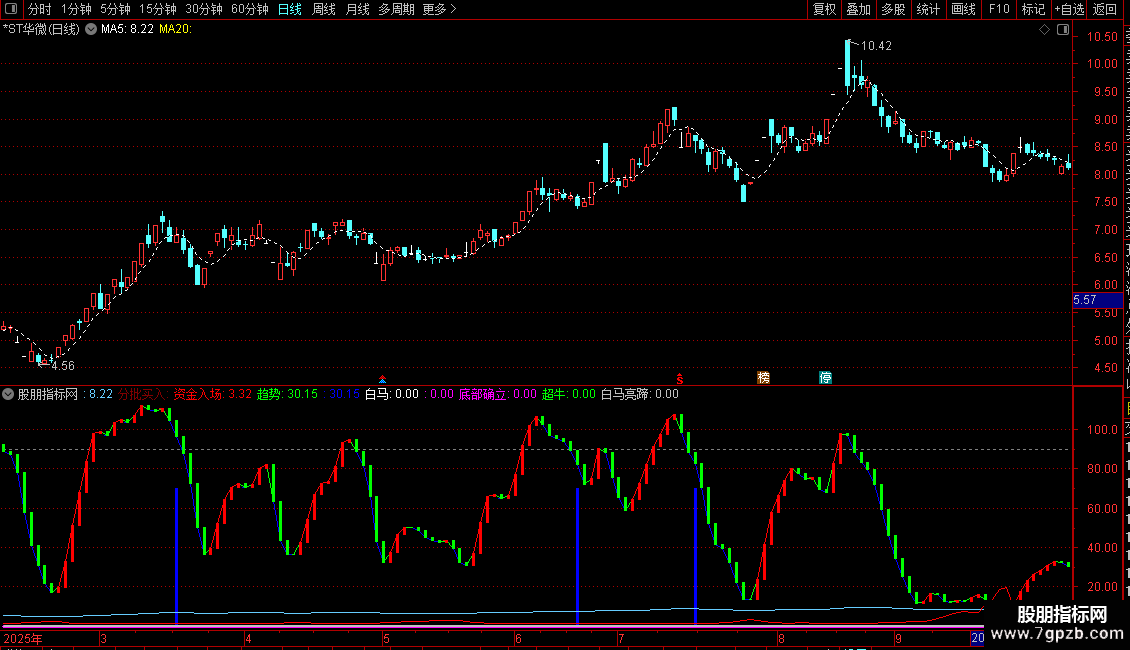
Task: Click the 复权 button
Action: click(x=824, y=9)
